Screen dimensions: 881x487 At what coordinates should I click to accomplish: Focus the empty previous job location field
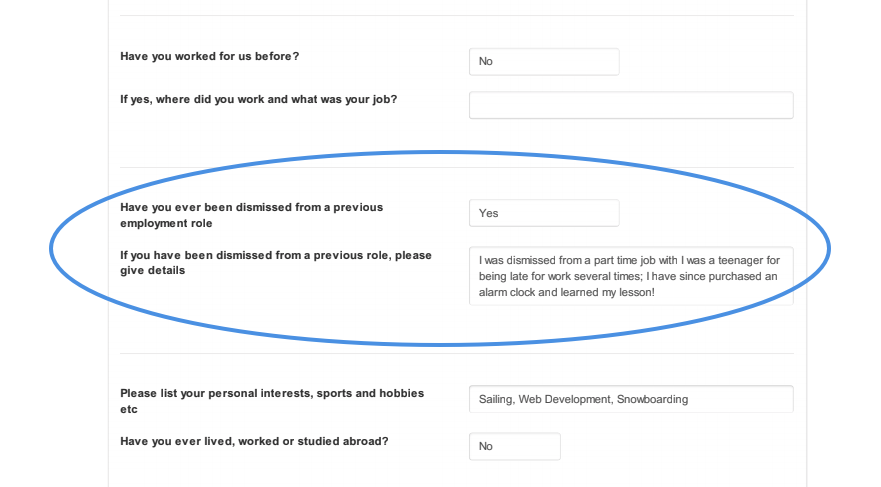[x=631, y=105]
